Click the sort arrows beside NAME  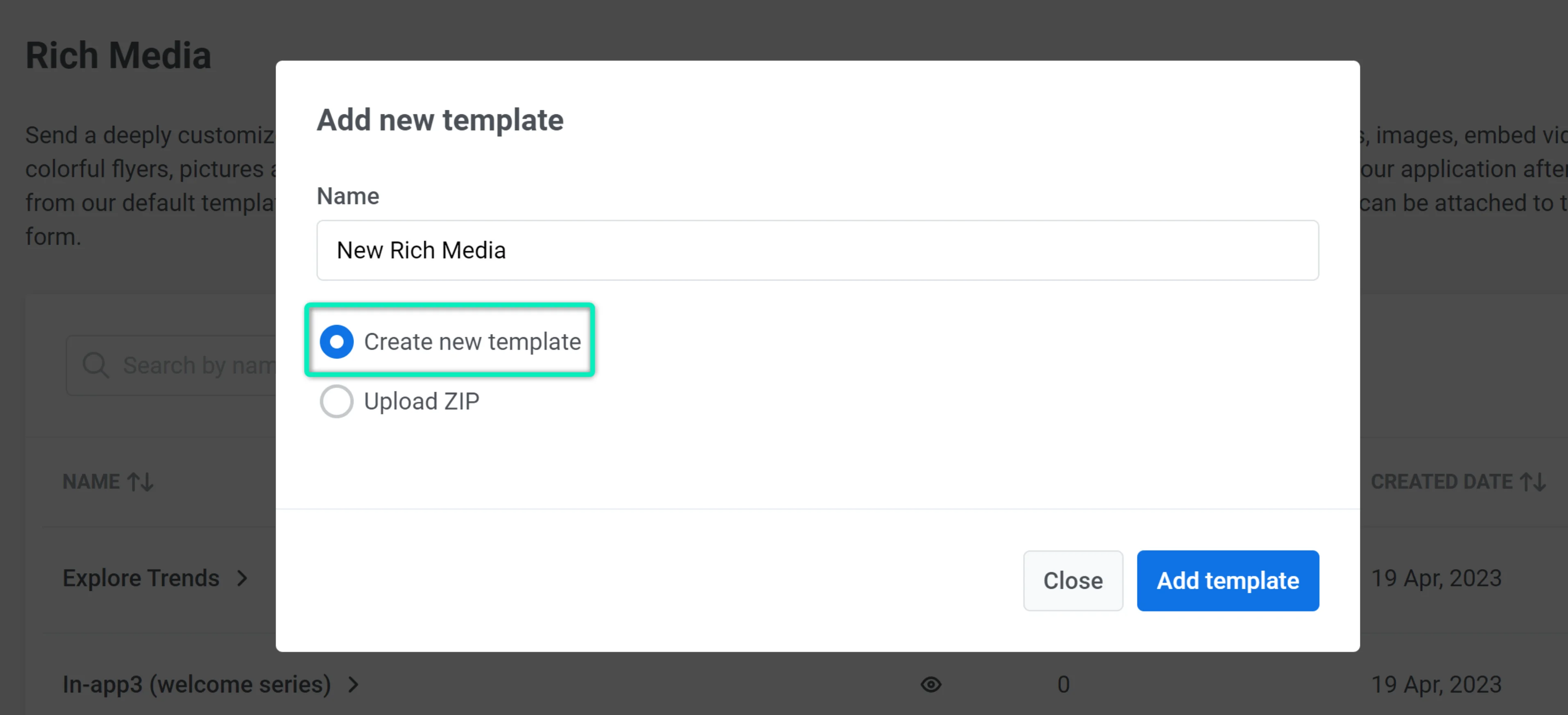tap(140, 481)
